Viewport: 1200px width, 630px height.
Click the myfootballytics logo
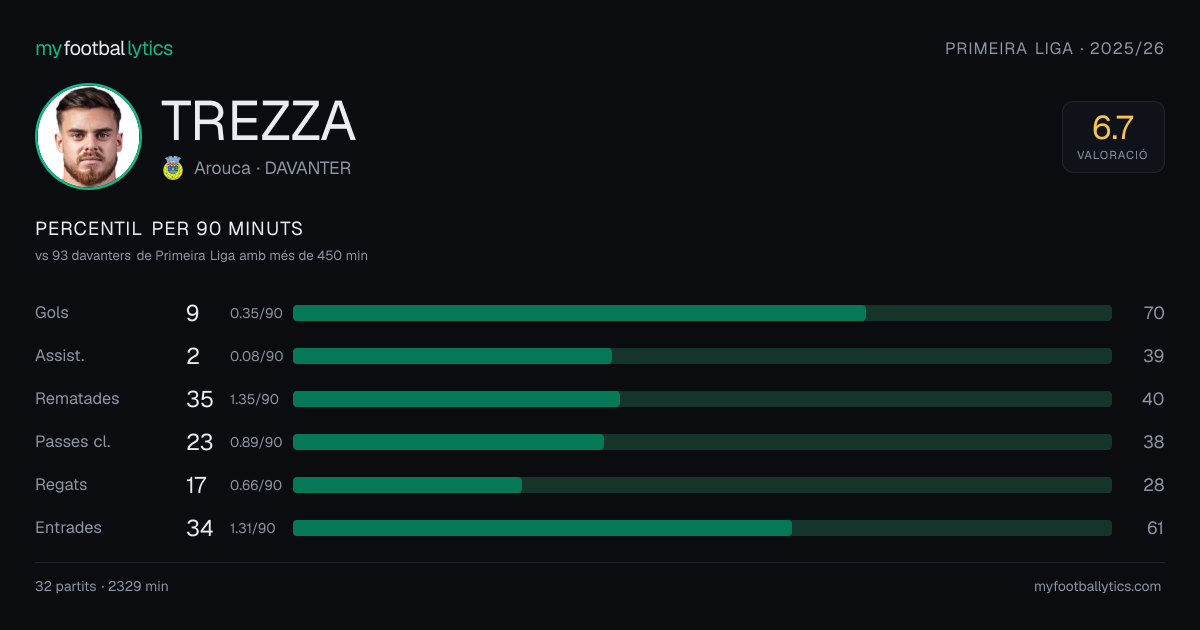coord(104,48)
